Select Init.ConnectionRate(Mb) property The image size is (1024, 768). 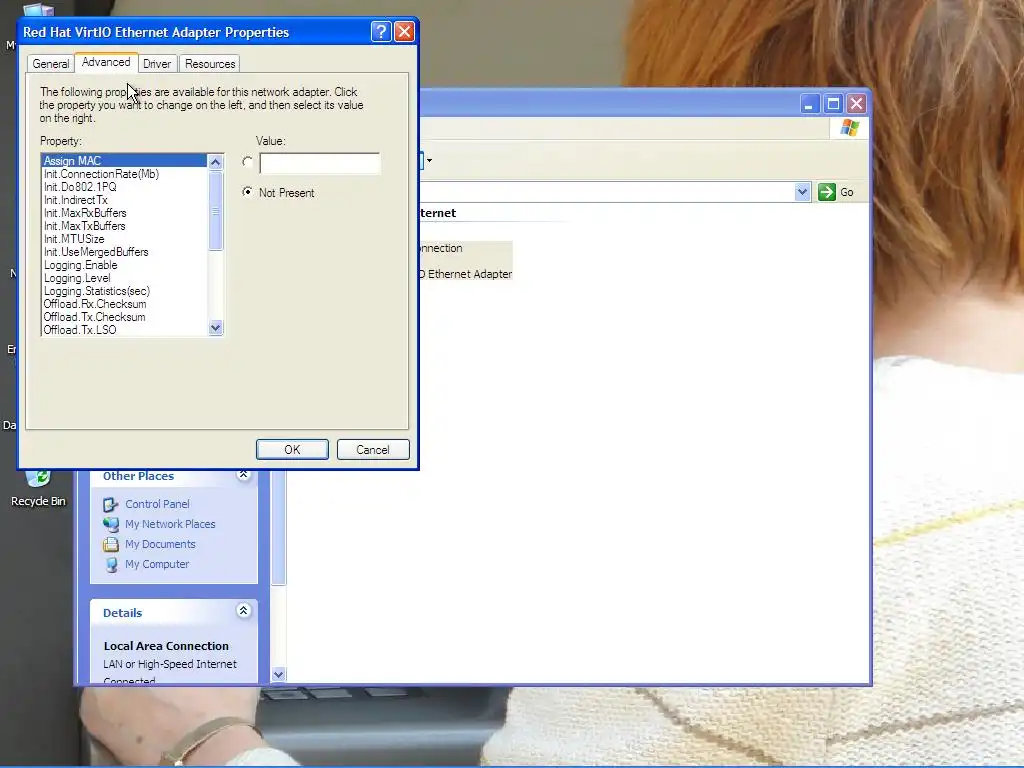click(x=124, y=174)
